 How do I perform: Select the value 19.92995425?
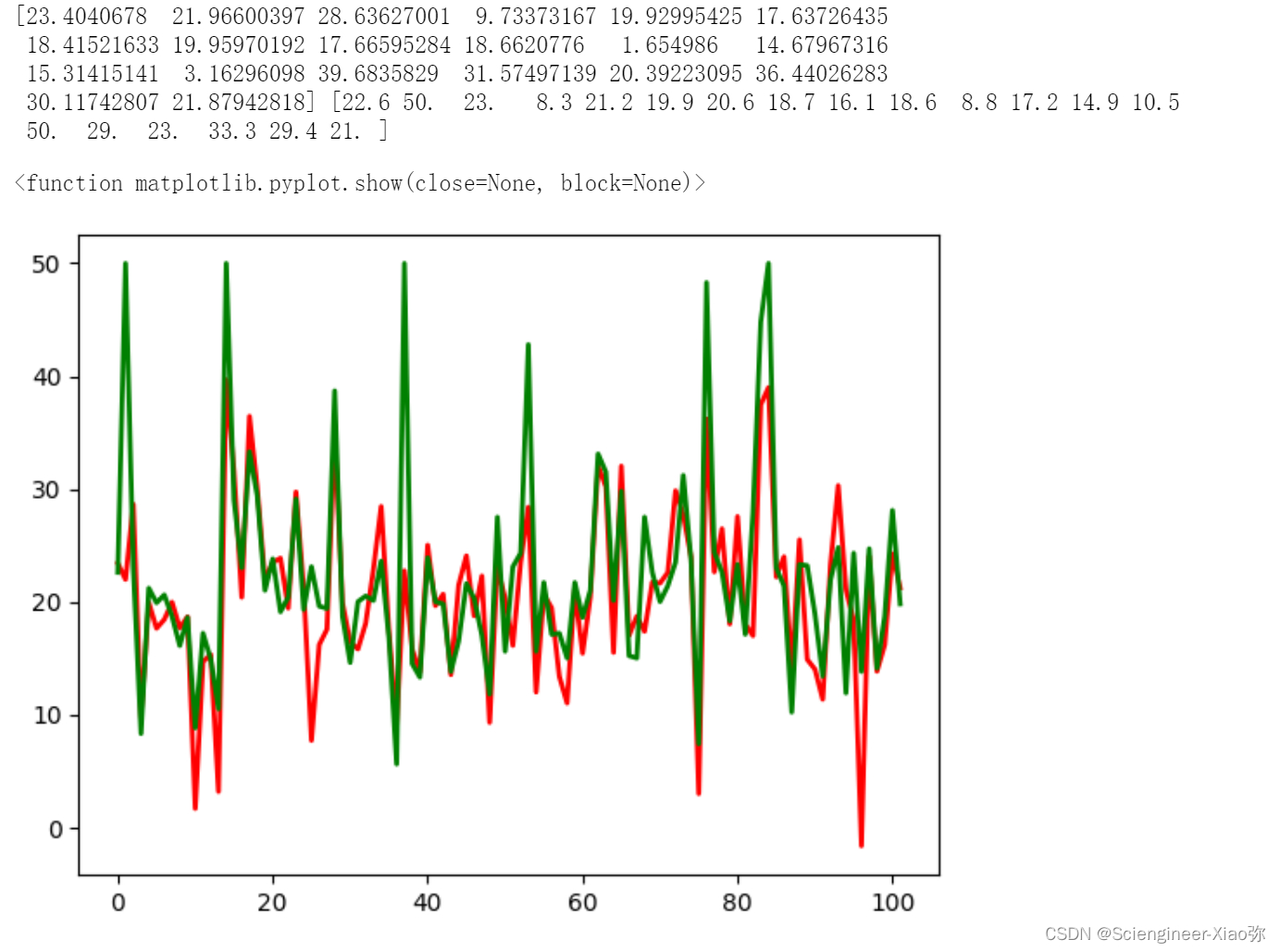coord(676,17)
